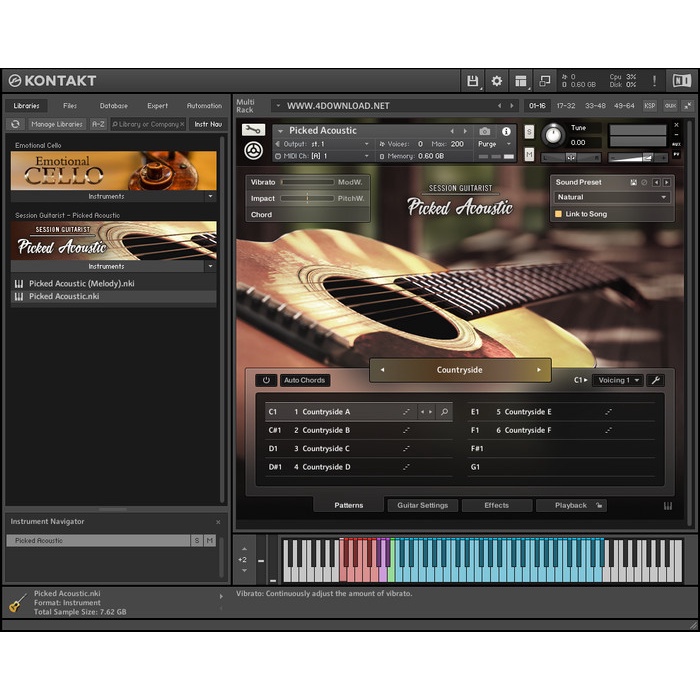Select previous sound preset arrow
700x700 pixels.
656,182
